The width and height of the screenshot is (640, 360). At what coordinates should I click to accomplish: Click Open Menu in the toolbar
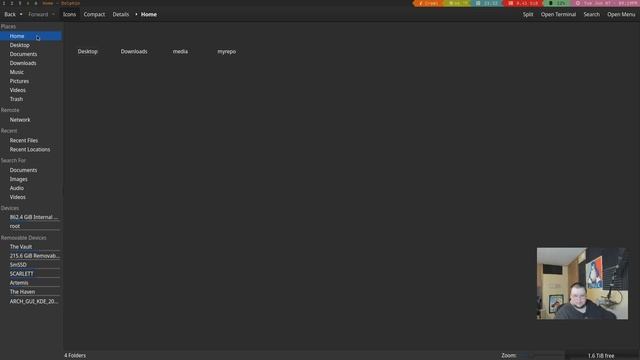coord(621,14)
